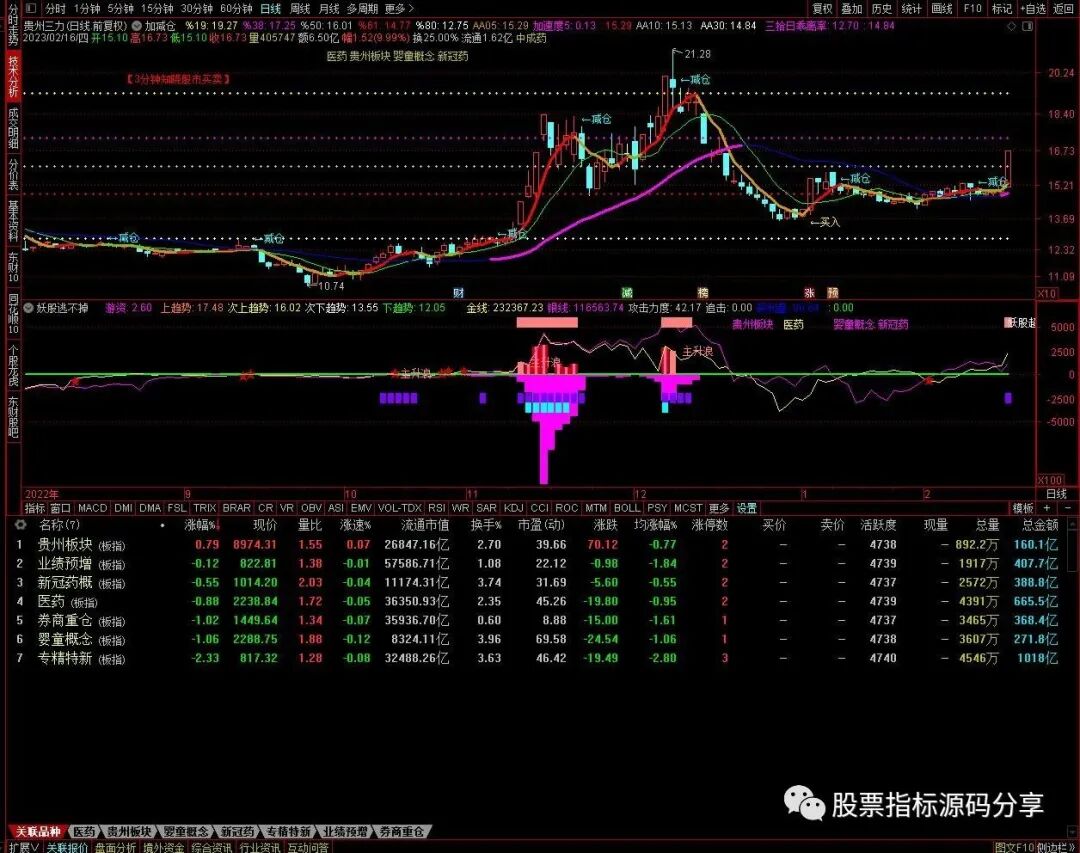Switch to 5分钟 period

(121, 8)
